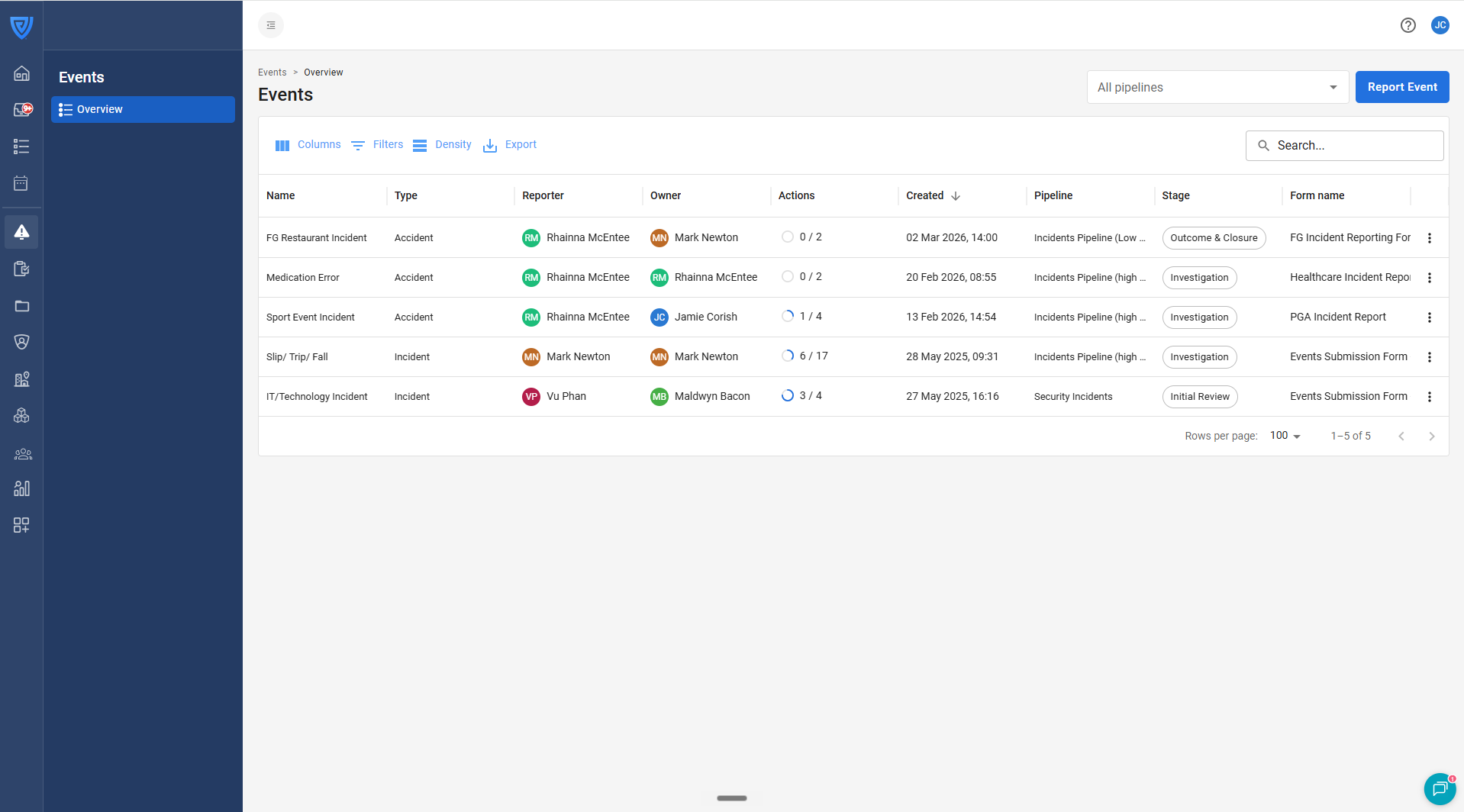
Task: Export the events table
Action: tap(510, 145)
